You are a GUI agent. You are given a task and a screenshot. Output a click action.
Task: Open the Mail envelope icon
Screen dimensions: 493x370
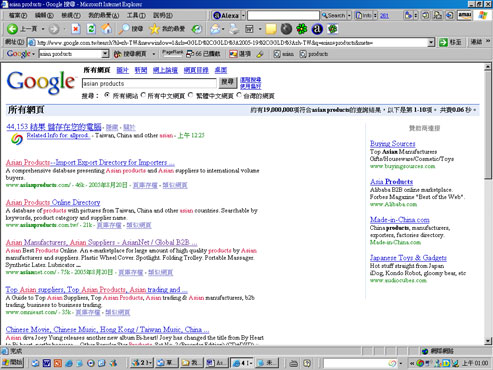click(215, 29)
